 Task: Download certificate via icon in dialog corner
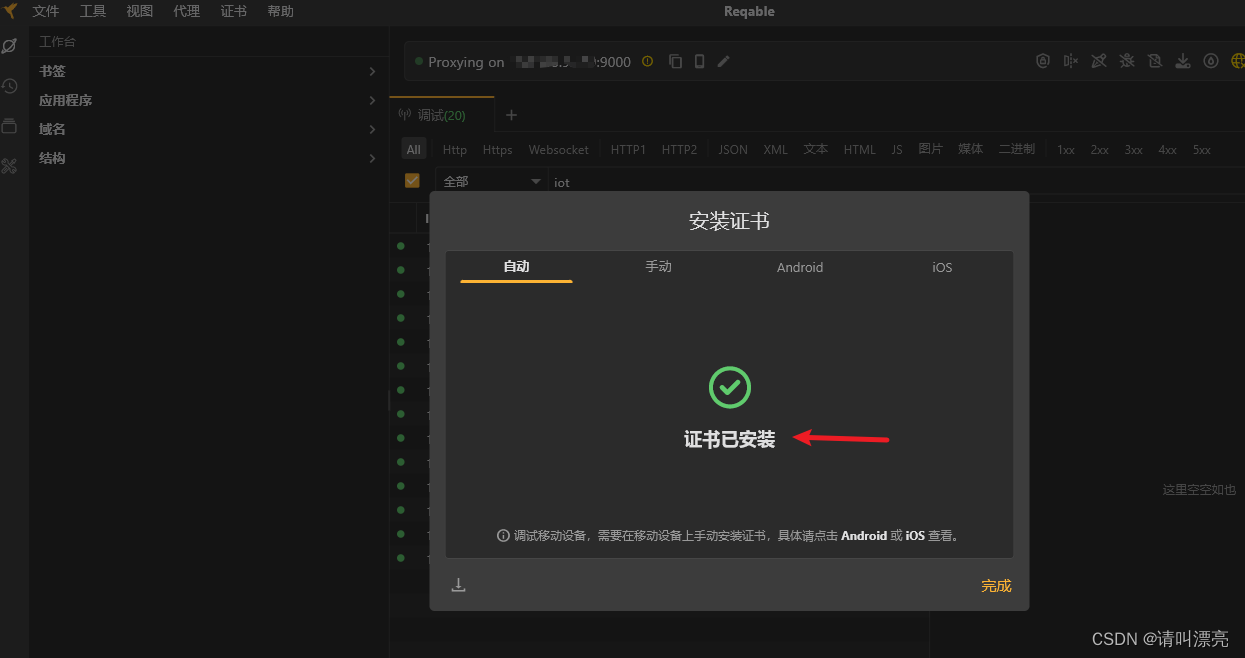(459, 583)
